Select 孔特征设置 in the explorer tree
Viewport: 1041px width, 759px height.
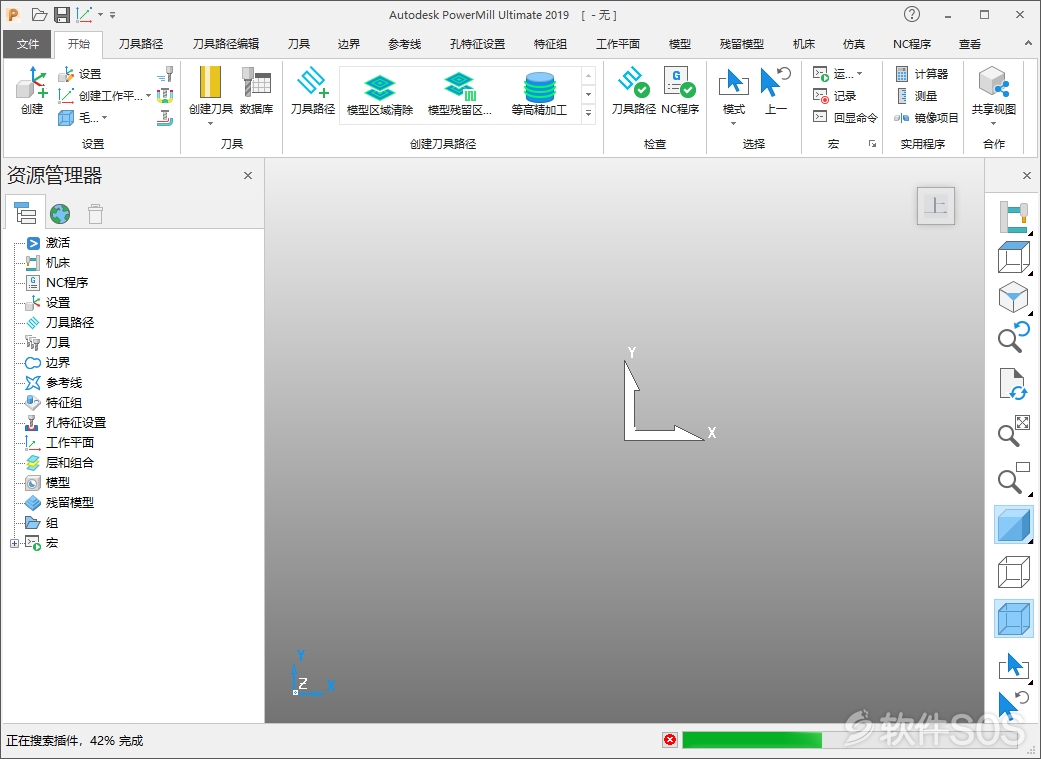(x=76, y=422)
